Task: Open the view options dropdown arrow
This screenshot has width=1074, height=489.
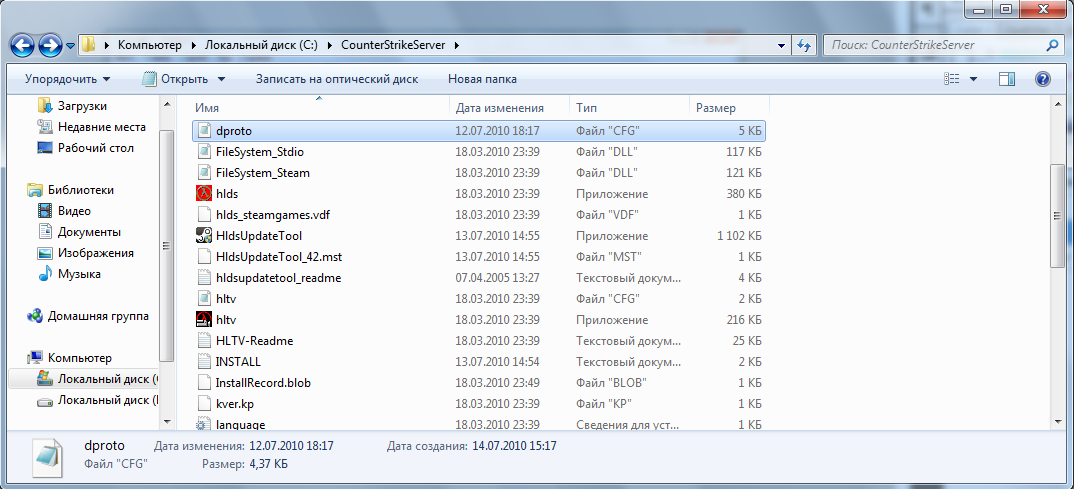Action: [973, 79]
